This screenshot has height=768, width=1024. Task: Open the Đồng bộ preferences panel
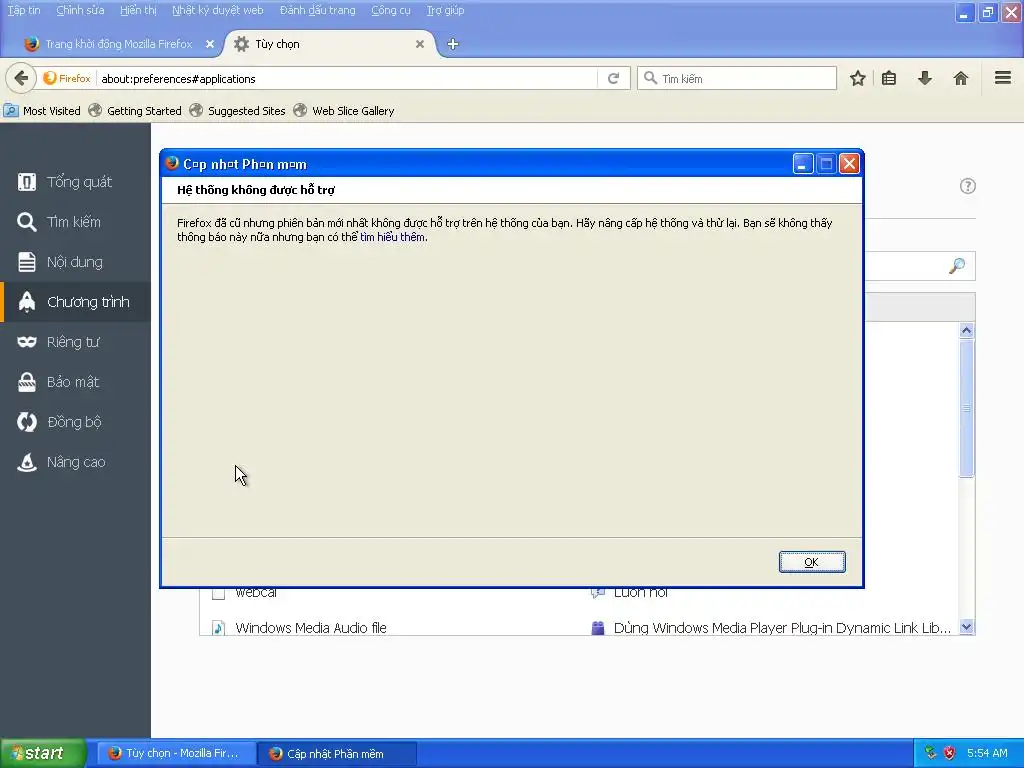[76, 422]
